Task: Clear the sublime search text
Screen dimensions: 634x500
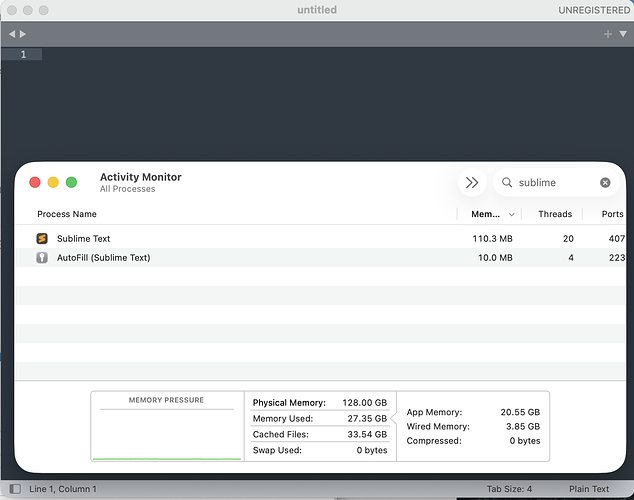Action: point(605,183)
